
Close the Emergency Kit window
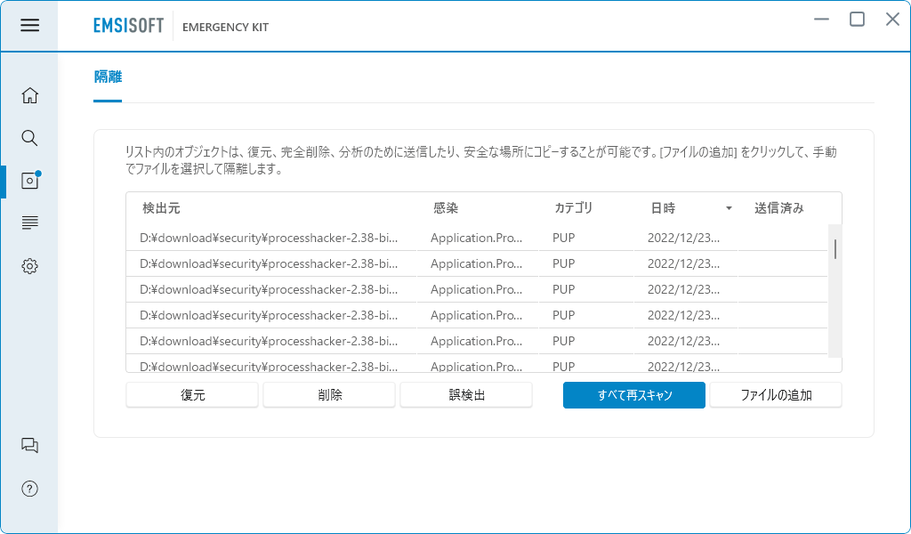click(892, 19)
